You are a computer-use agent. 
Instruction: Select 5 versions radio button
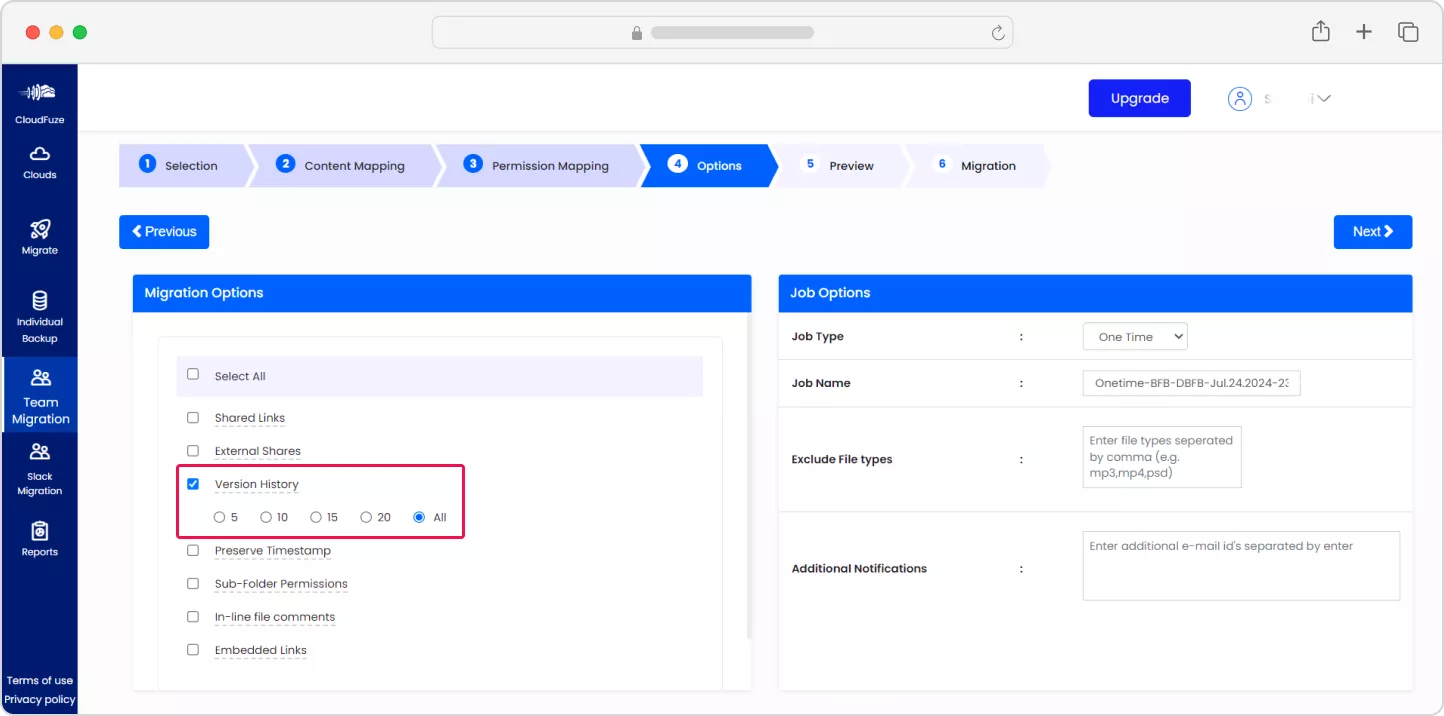pyautogui.click(x=220, y=517)
